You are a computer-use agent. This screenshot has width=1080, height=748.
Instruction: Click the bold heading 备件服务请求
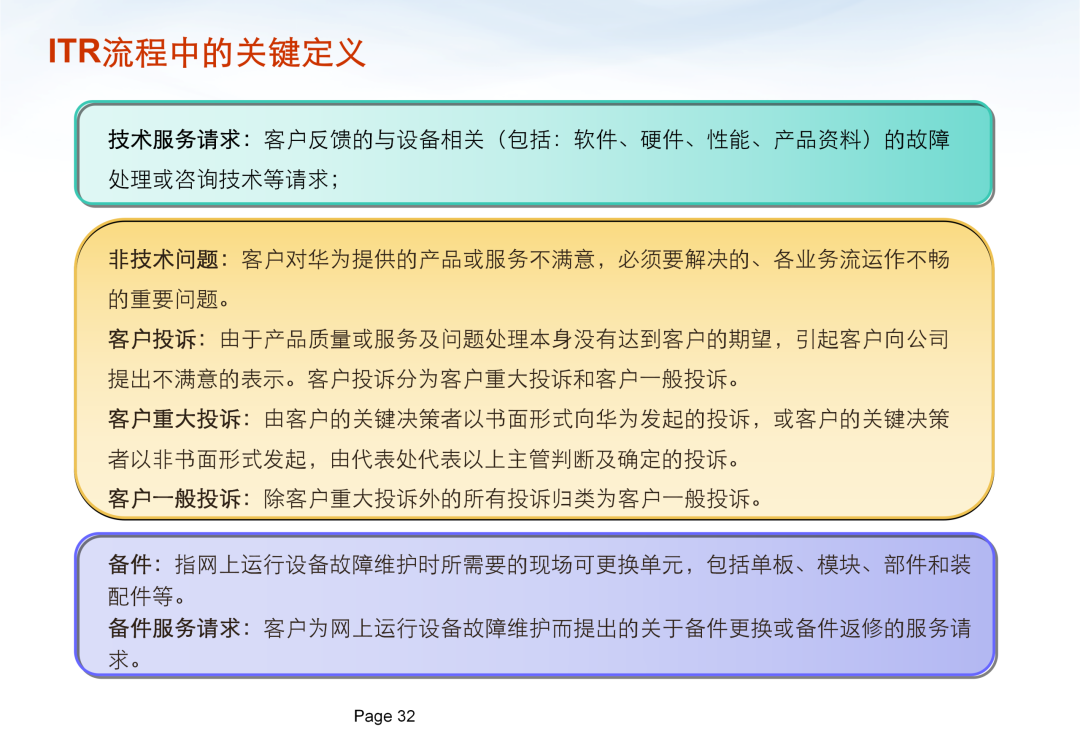(x=174, y=628)
